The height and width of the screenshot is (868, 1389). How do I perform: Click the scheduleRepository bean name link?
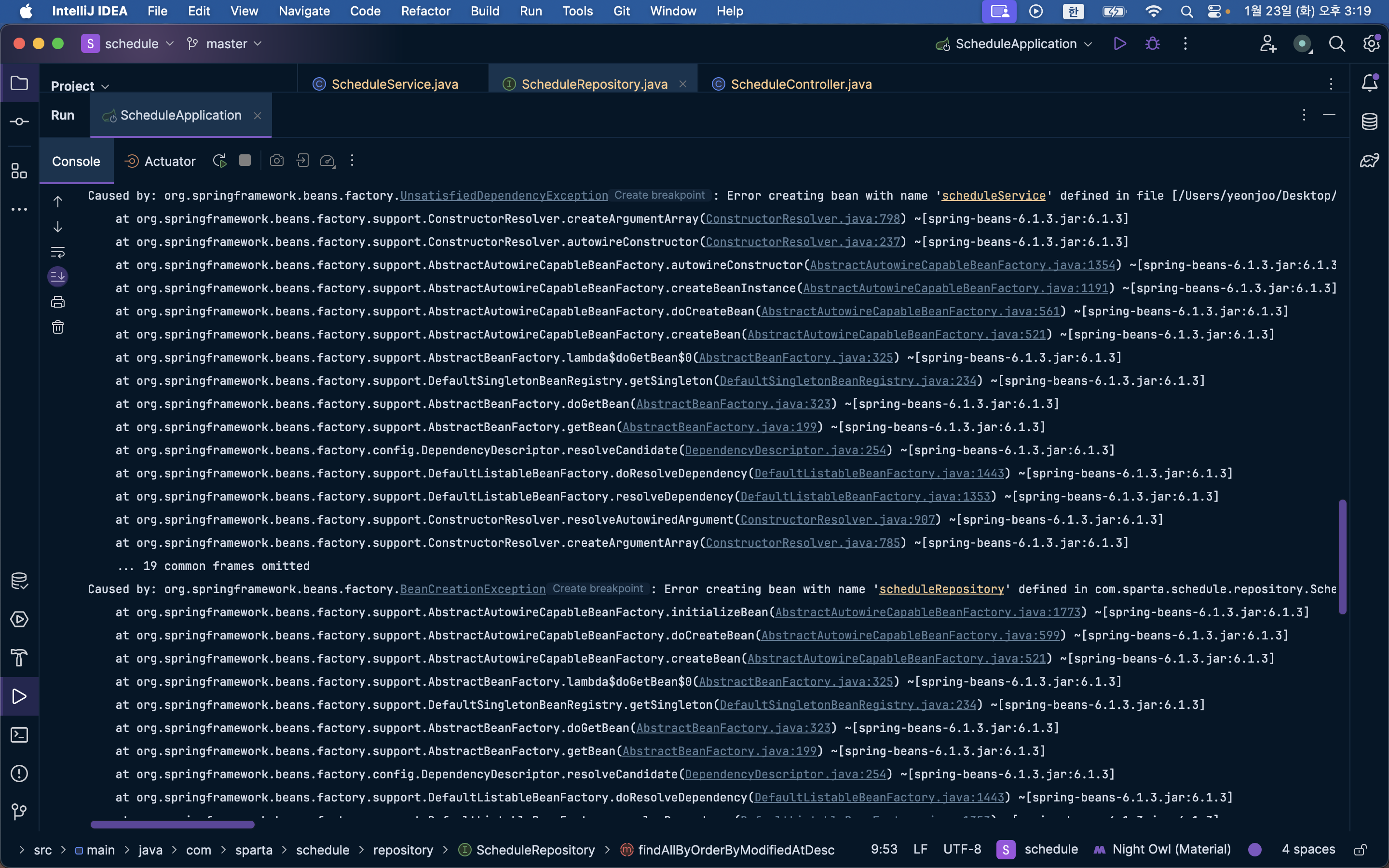(941, 589)
